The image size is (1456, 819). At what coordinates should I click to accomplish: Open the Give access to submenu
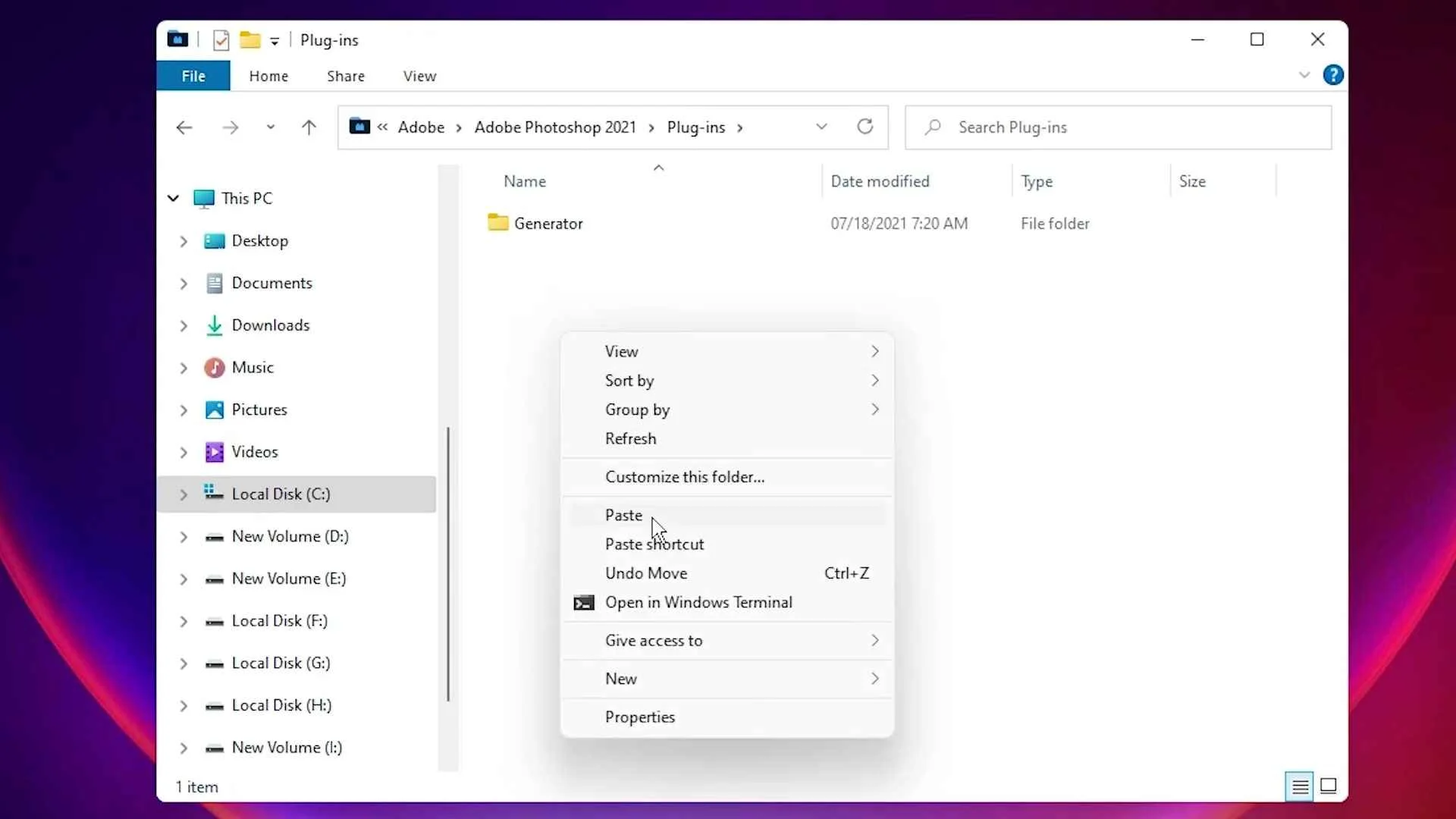pyautogui.click(x=726, y=641)
